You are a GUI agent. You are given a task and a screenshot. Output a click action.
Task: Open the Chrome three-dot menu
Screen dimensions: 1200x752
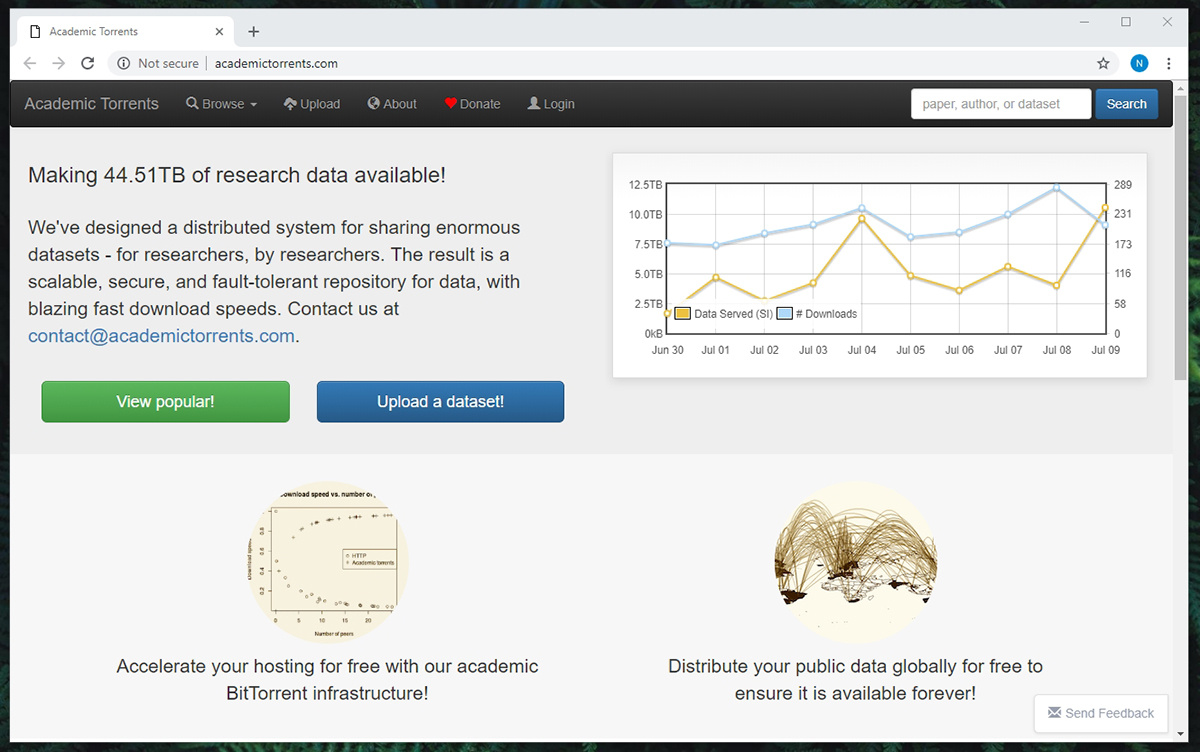1169,63
